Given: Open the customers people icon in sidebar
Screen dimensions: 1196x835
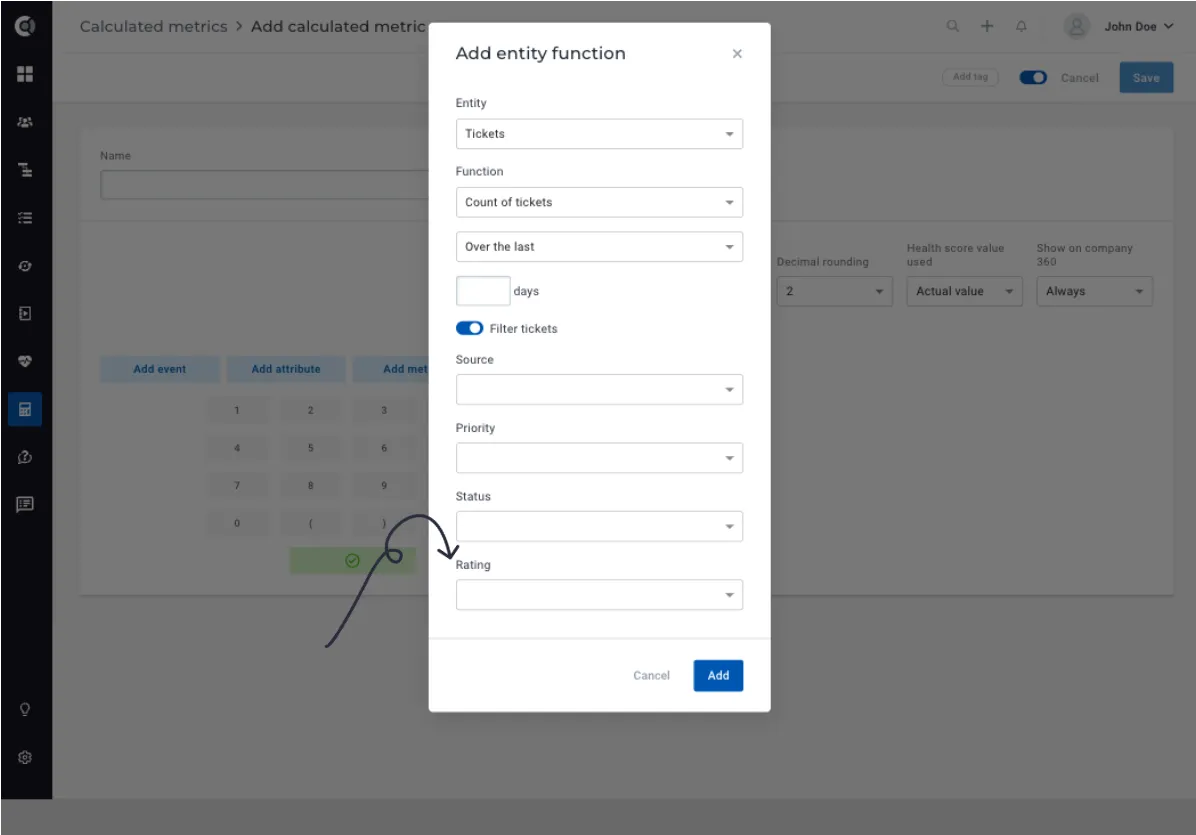Looking at the screenshot, I should click(x=25, y=122).
